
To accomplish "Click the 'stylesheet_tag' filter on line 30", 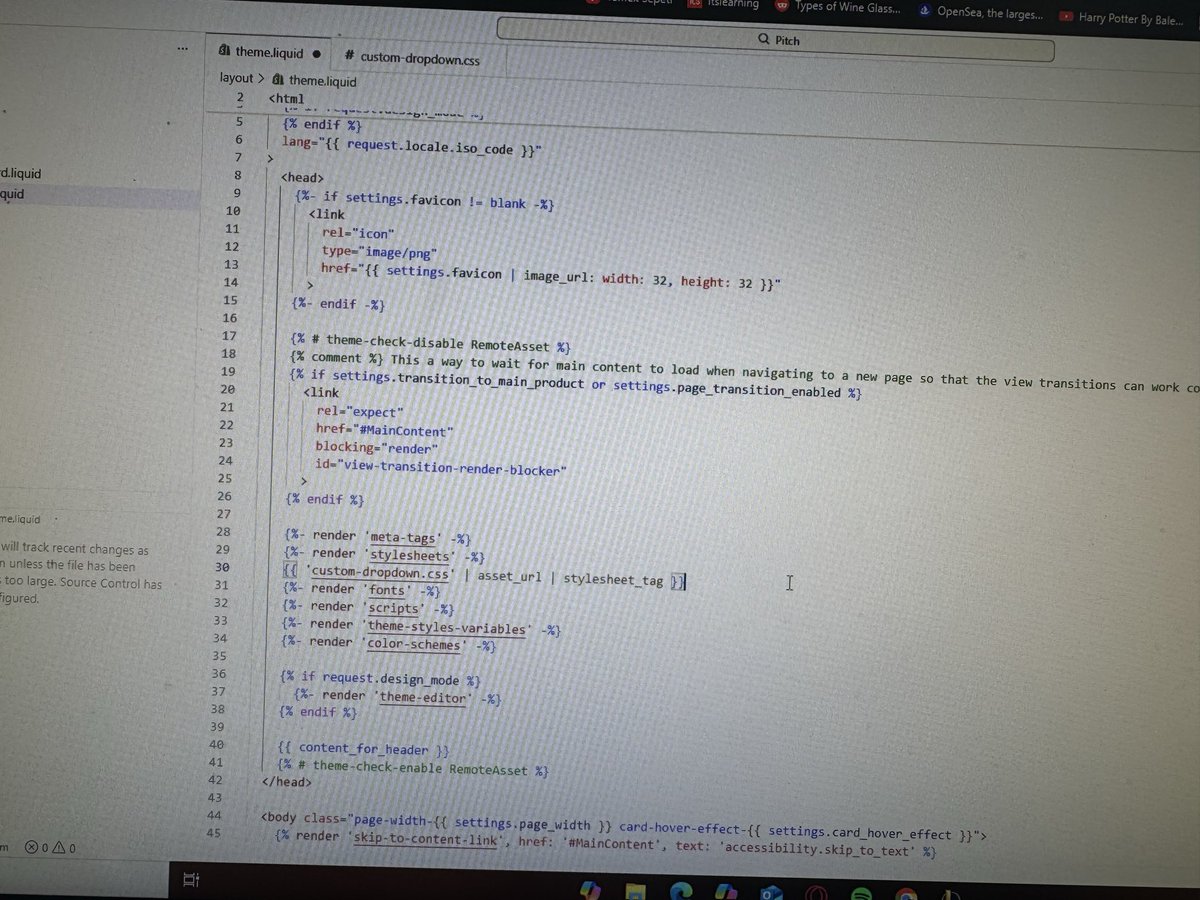I will coord(613,579).
